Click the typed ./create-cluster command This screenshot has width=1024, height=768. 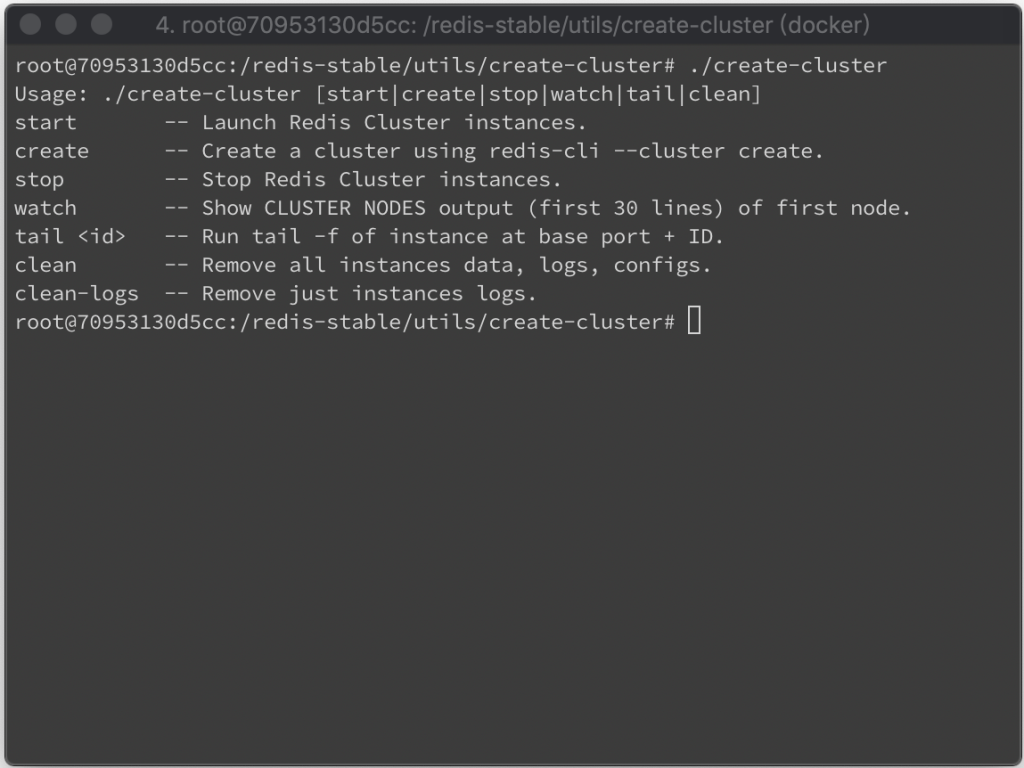point(788,65)
